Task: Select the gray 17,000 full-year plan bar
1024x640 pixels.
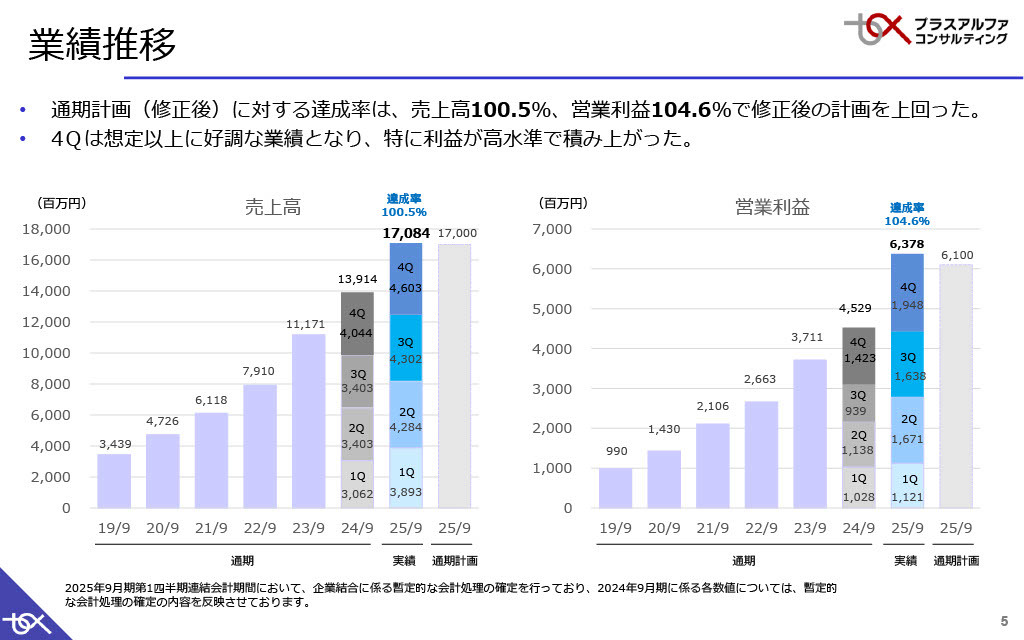Action: pos(454,375)
